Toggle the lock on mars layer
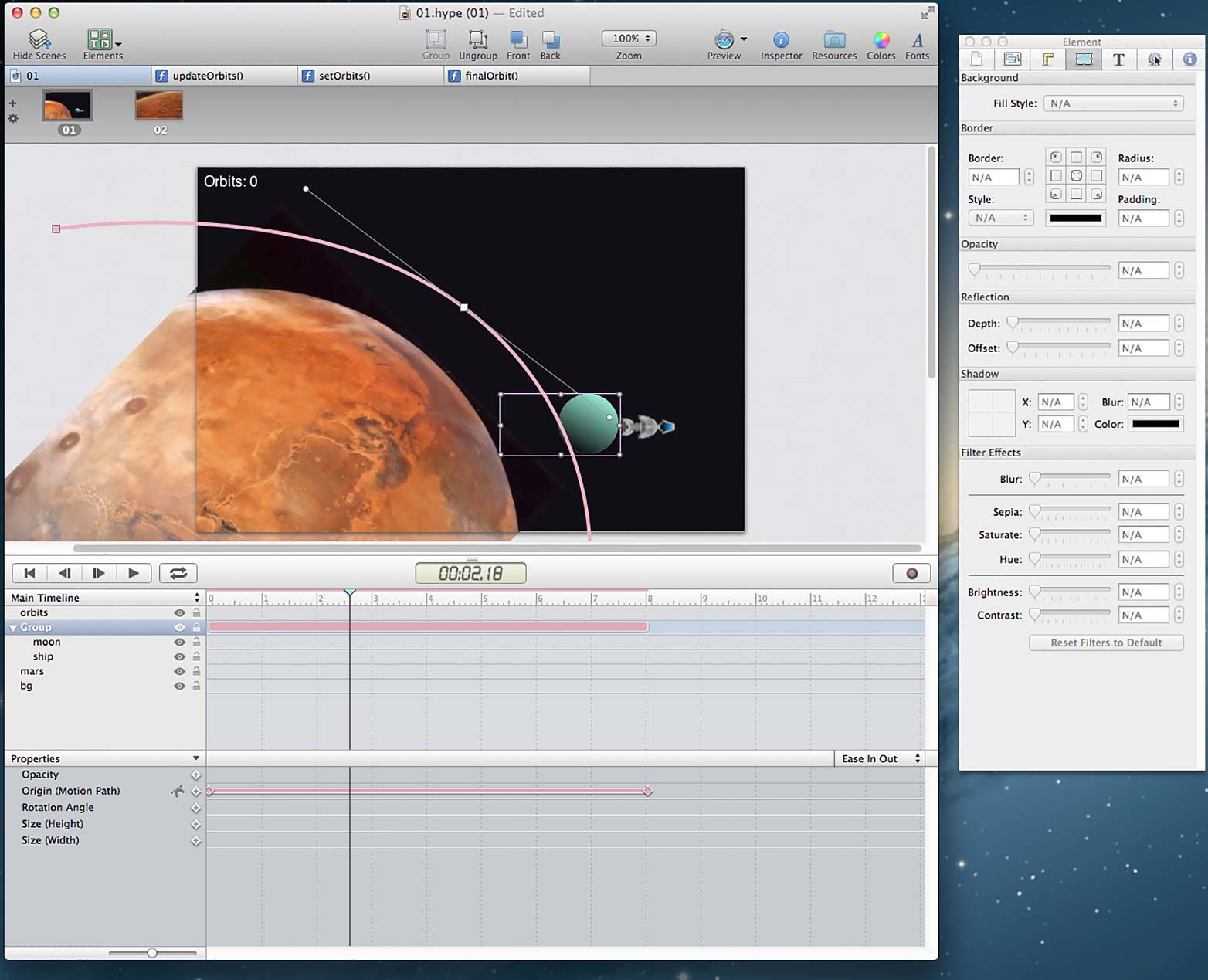Viewport: 1208px width, 980px height. pyautogui.click(x=196, y=671)
